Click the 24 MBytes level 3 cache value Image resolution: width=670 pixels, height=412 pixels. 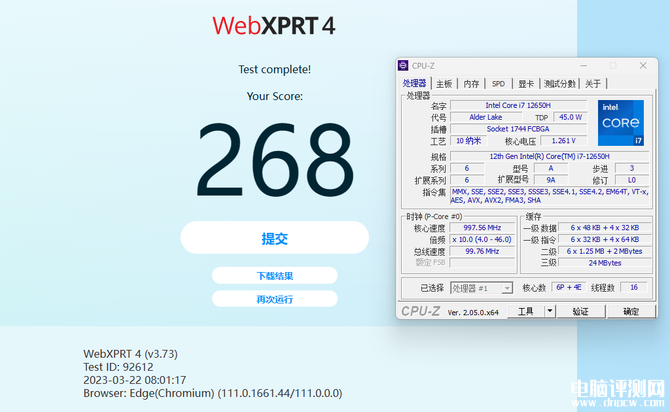point(605,263)
